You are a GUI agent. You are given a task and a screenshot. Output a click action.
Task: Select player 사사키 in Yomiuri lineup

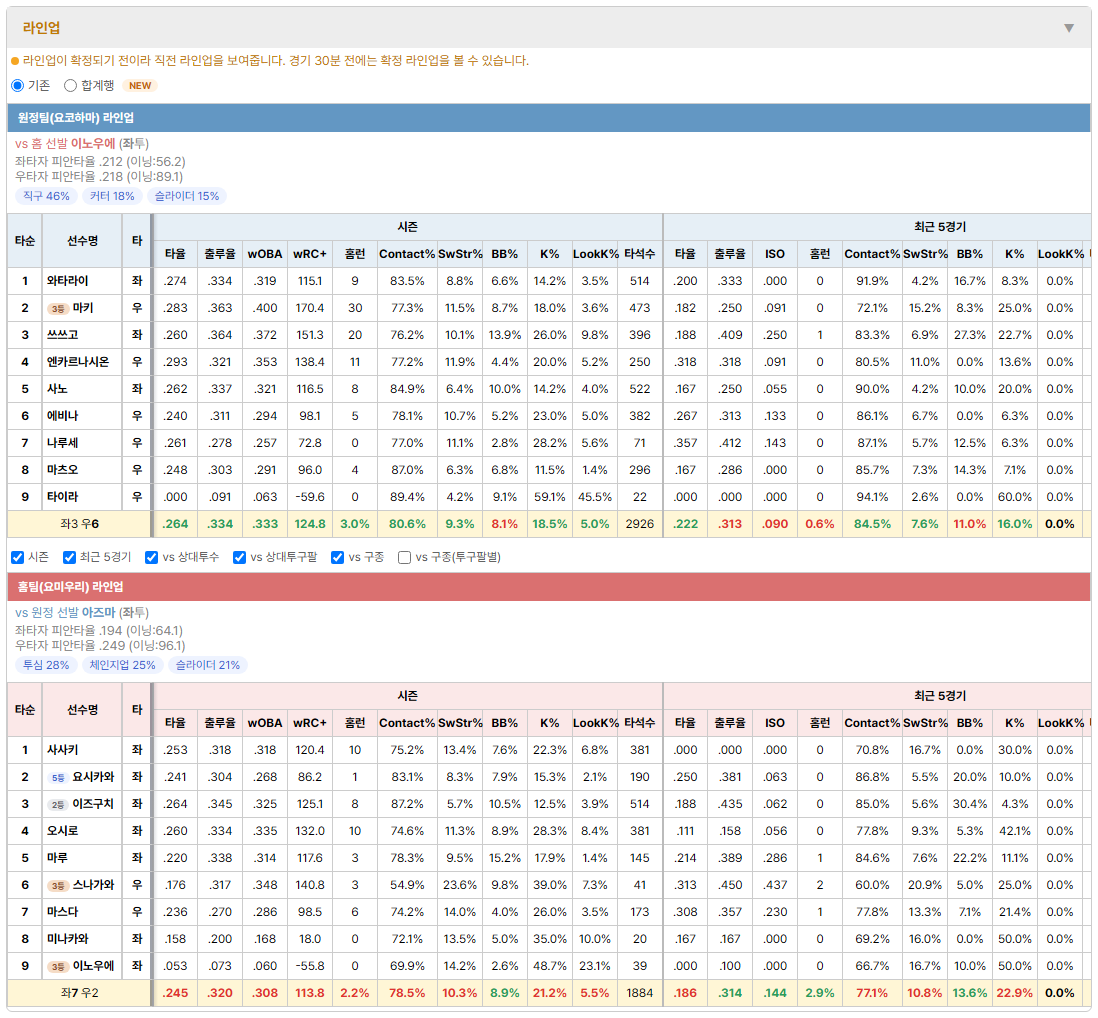(x=62, y=750)
